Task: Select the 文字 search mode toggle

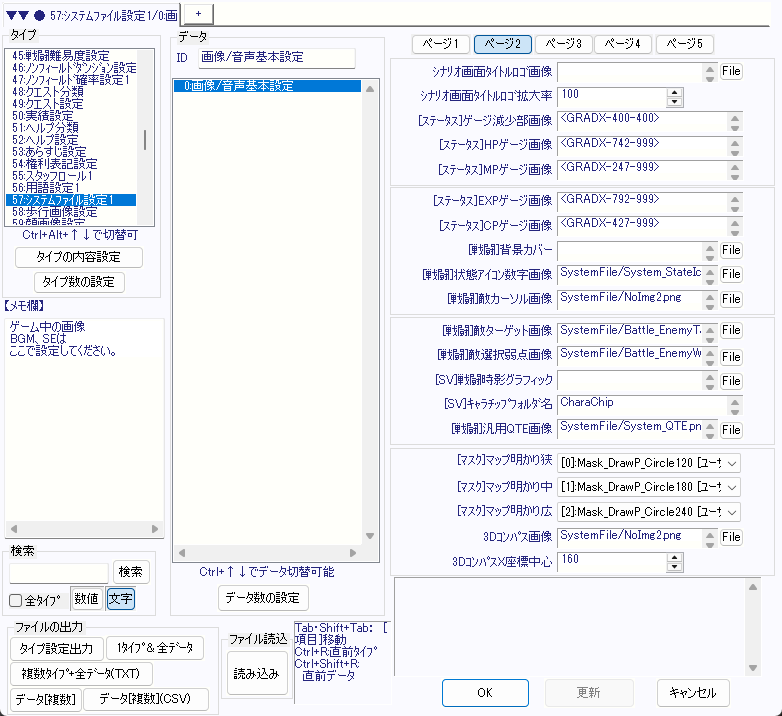Action: 120,599
